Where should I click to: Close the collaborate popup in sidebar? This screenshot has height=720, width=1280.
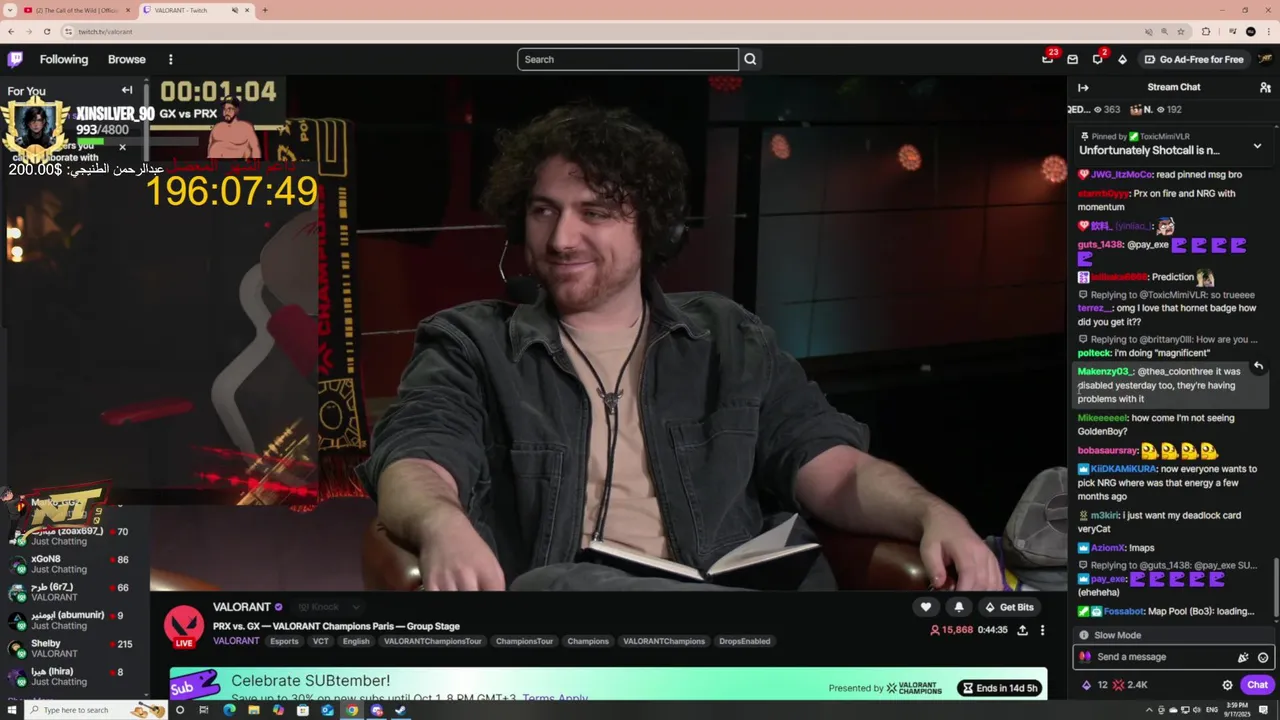[x=123, y=147]
